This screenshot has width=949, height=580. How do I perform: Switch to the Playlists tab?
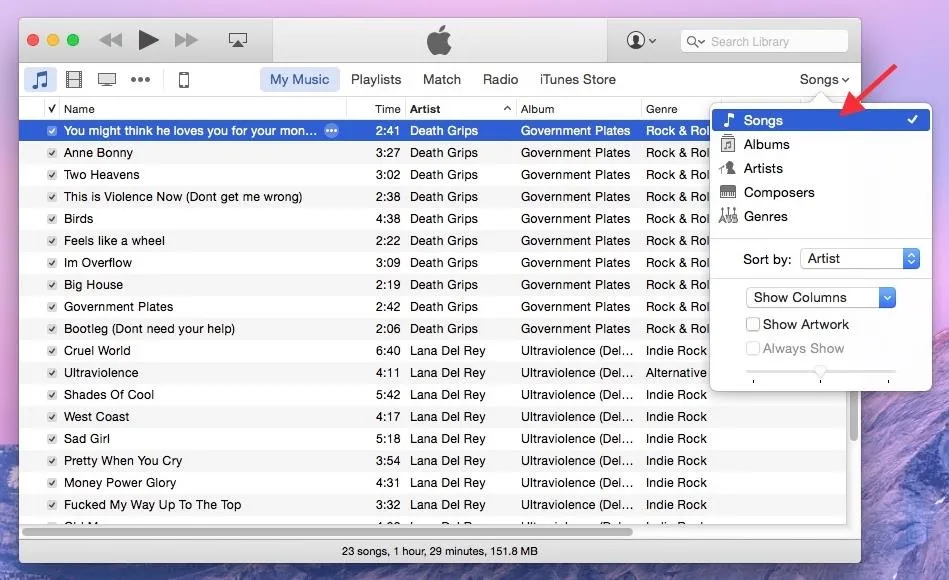coord(376,79)
